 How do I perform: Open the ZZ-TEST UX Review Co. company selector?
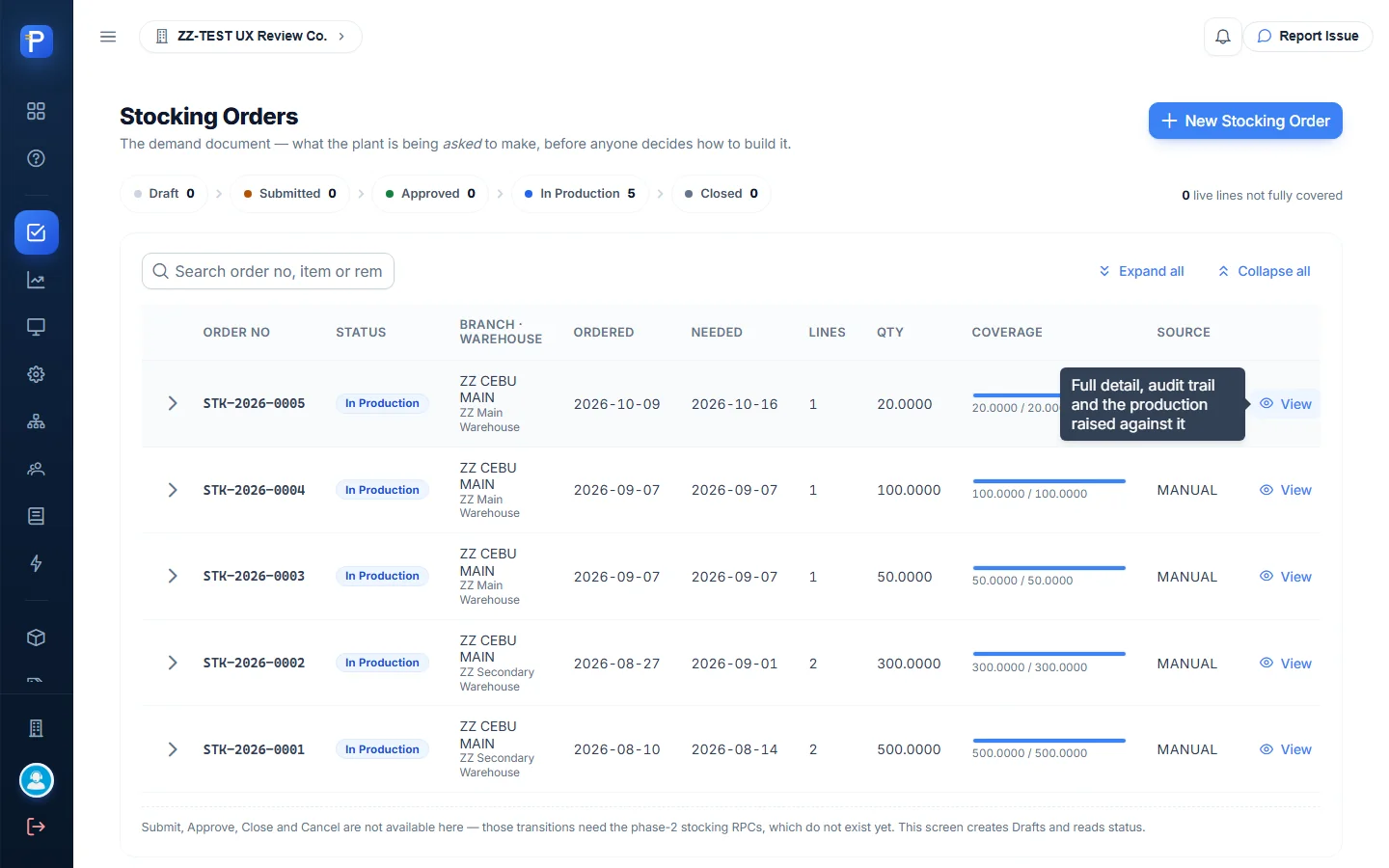pyautogui.click(x=251, y=37)
